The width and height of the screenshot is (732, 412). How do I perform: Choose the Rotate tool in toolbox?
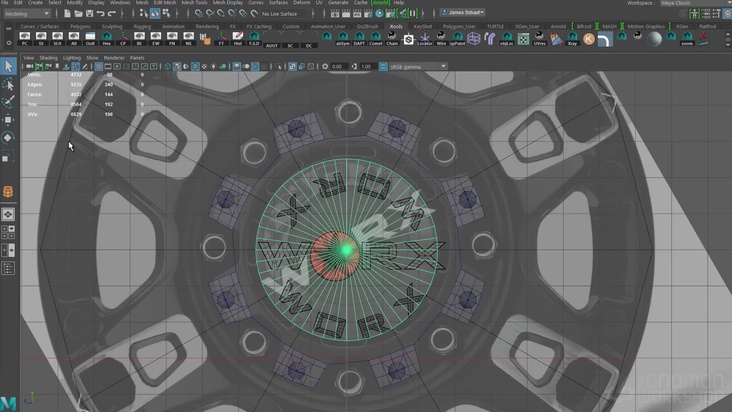pos(8,138)
